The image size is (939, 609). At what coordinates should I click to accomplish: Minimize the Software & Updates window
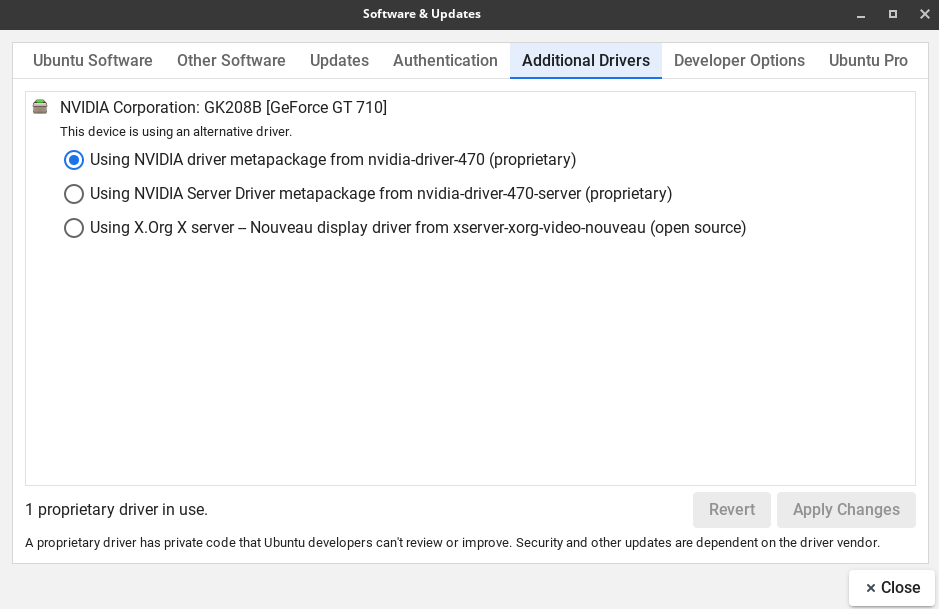pyautogui.click(x=861, y=14)
